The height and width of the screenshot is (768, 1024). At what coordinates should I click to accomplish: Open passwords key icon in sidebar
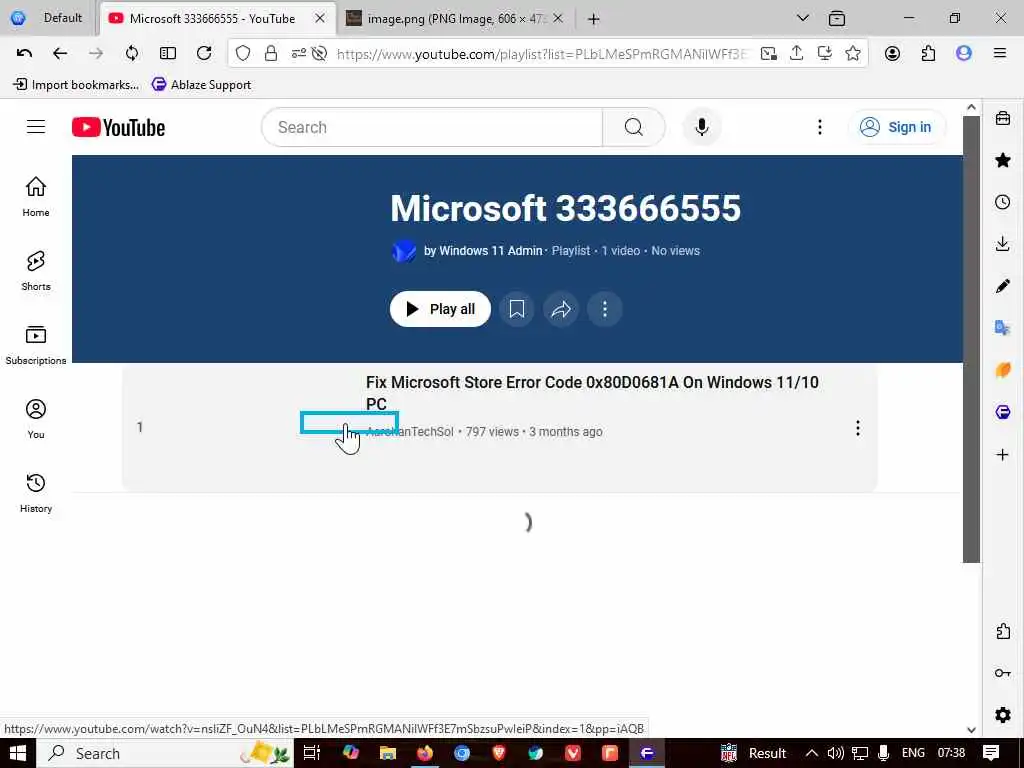click(1003, 673)
